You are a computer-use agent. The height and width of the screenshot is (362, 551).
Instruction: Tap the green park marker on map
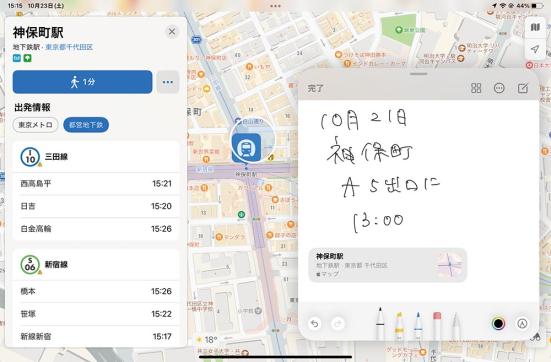tap(398, 30)
